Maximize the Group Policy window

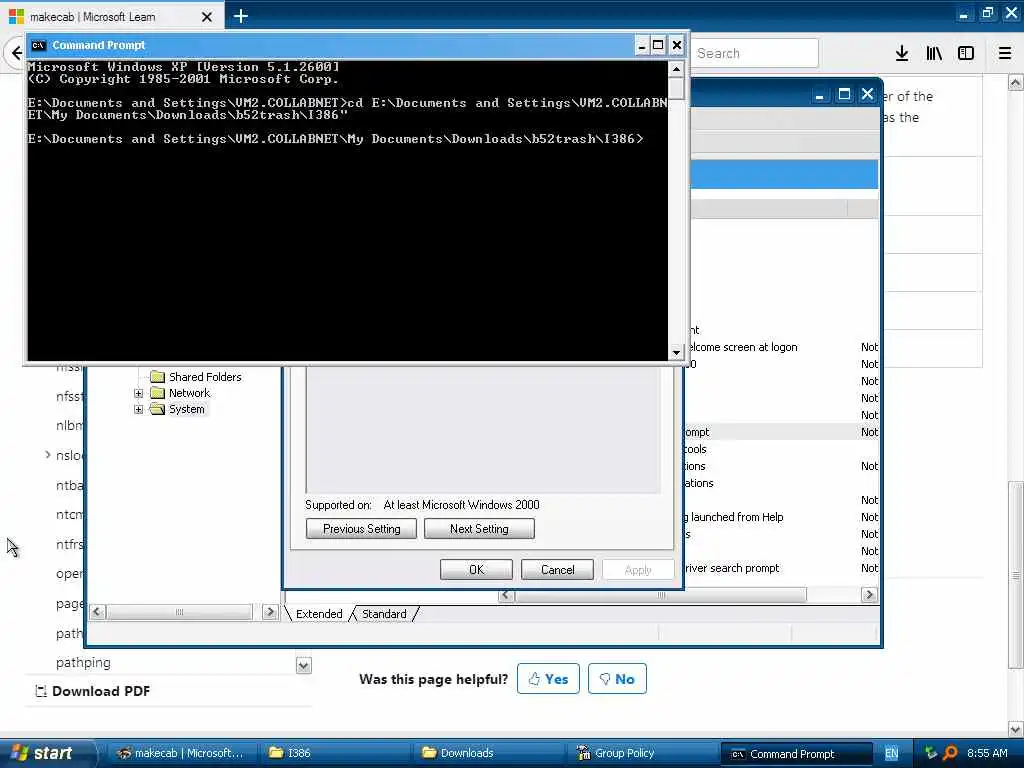tap(844, 95)
